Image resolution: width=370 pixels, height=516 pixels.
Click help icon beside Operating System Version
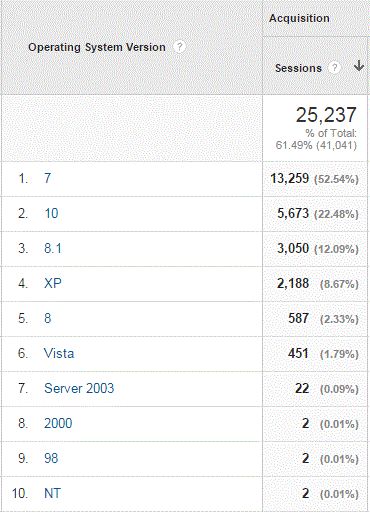[179, 47]
